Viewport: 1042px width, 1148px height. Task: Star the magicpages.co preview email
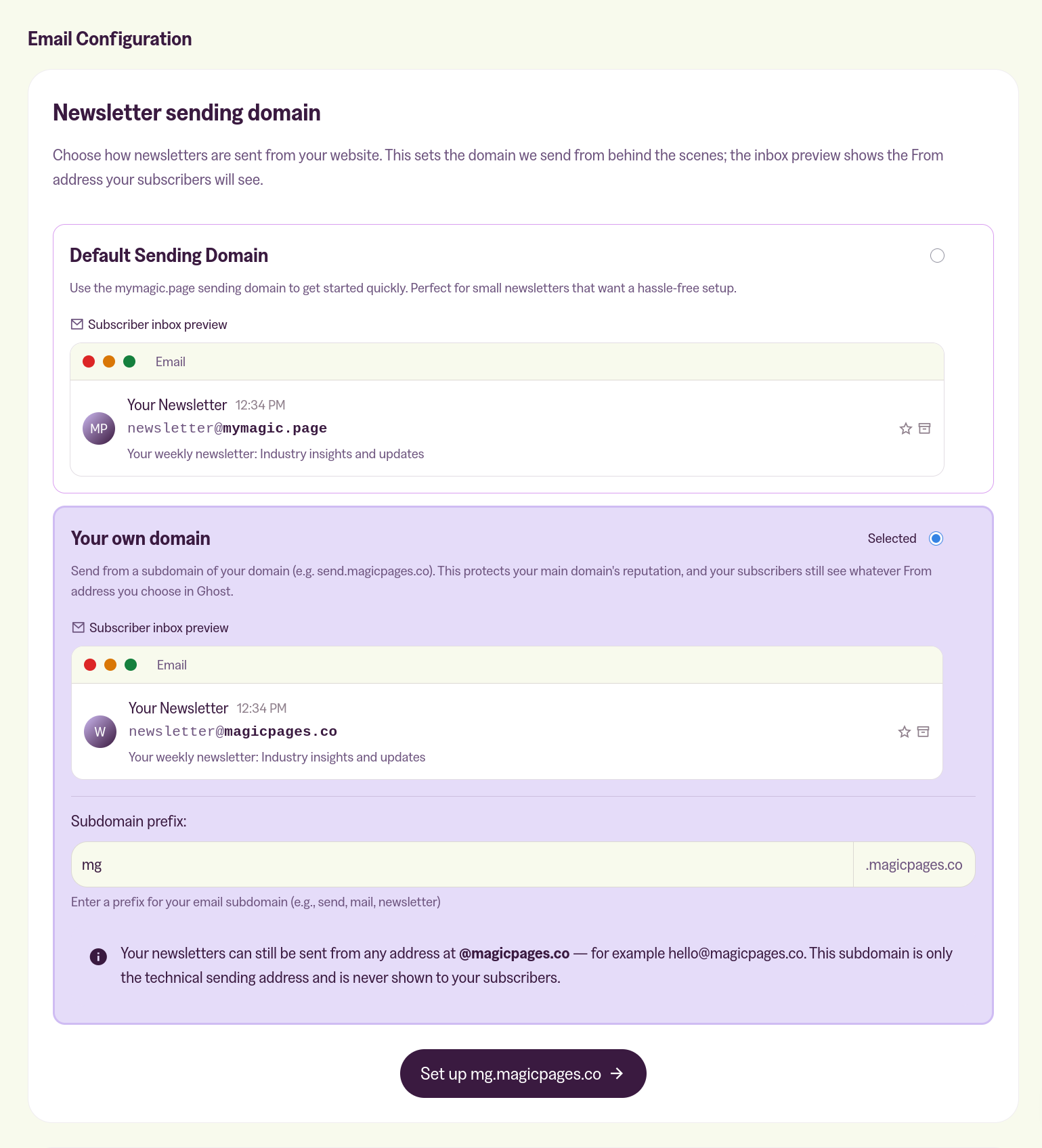[904, 732]
